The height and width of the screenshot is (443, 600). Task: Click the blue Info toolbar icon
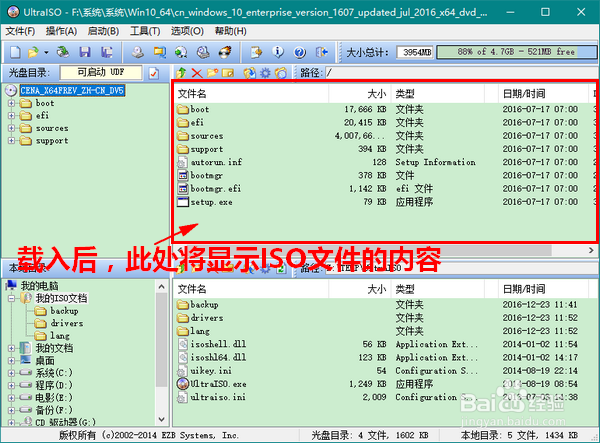278,52
